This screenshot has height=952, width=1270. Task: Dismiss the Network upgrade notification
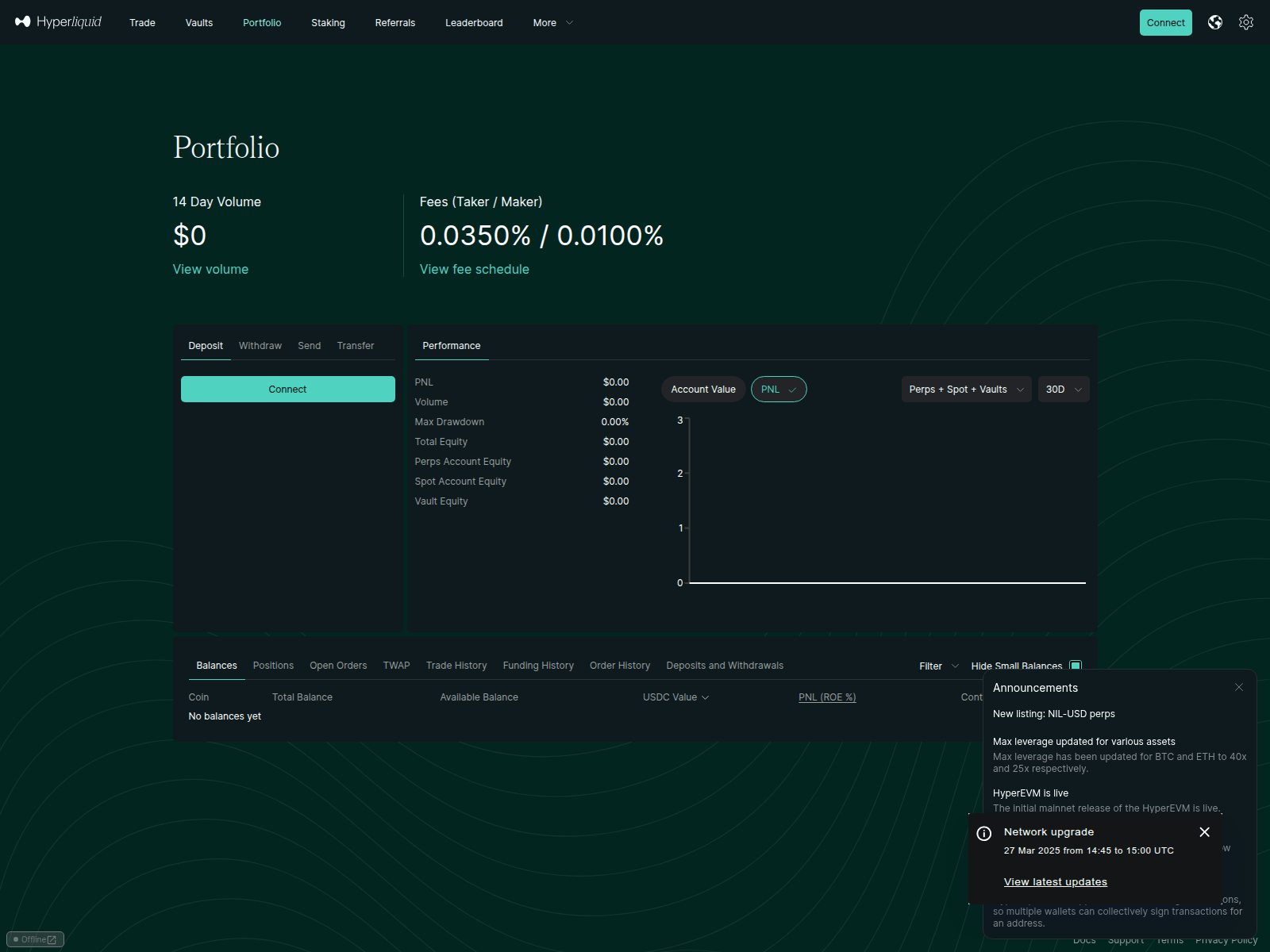tap(1204, 832)
